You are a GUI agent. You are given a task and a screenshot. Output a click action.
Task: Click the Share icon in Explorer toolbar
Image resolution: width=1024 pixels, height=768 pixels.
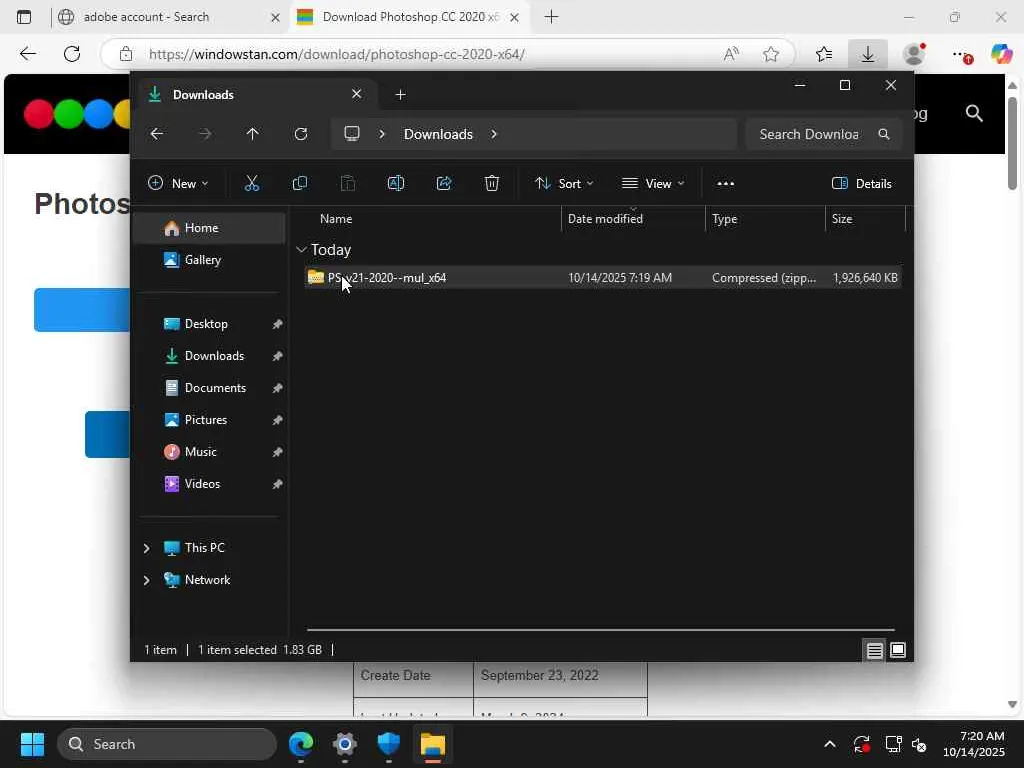click(x=444, y=184)
